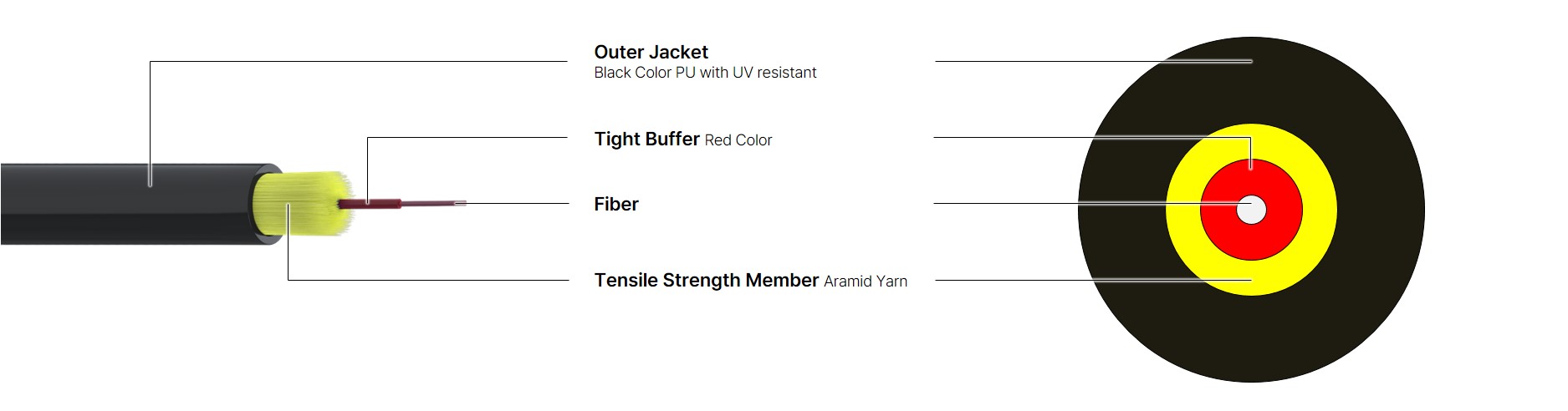Click the Red Color description text
The image size is (1568, 411).
[738, 140]
